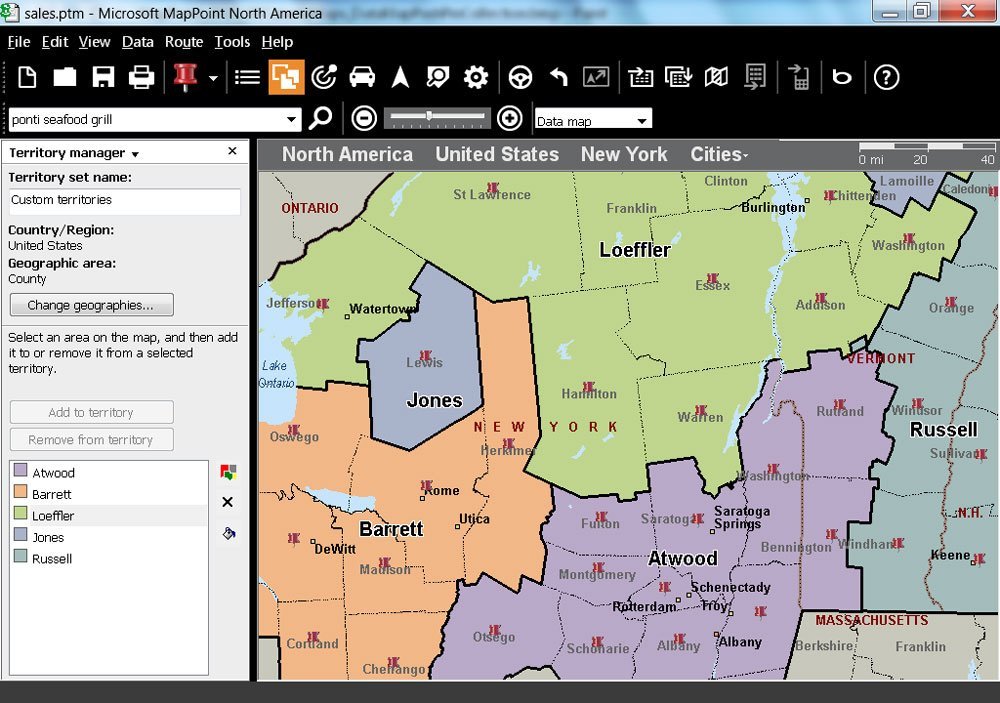
Task: Open the Data menu
Action: [137, 42]
